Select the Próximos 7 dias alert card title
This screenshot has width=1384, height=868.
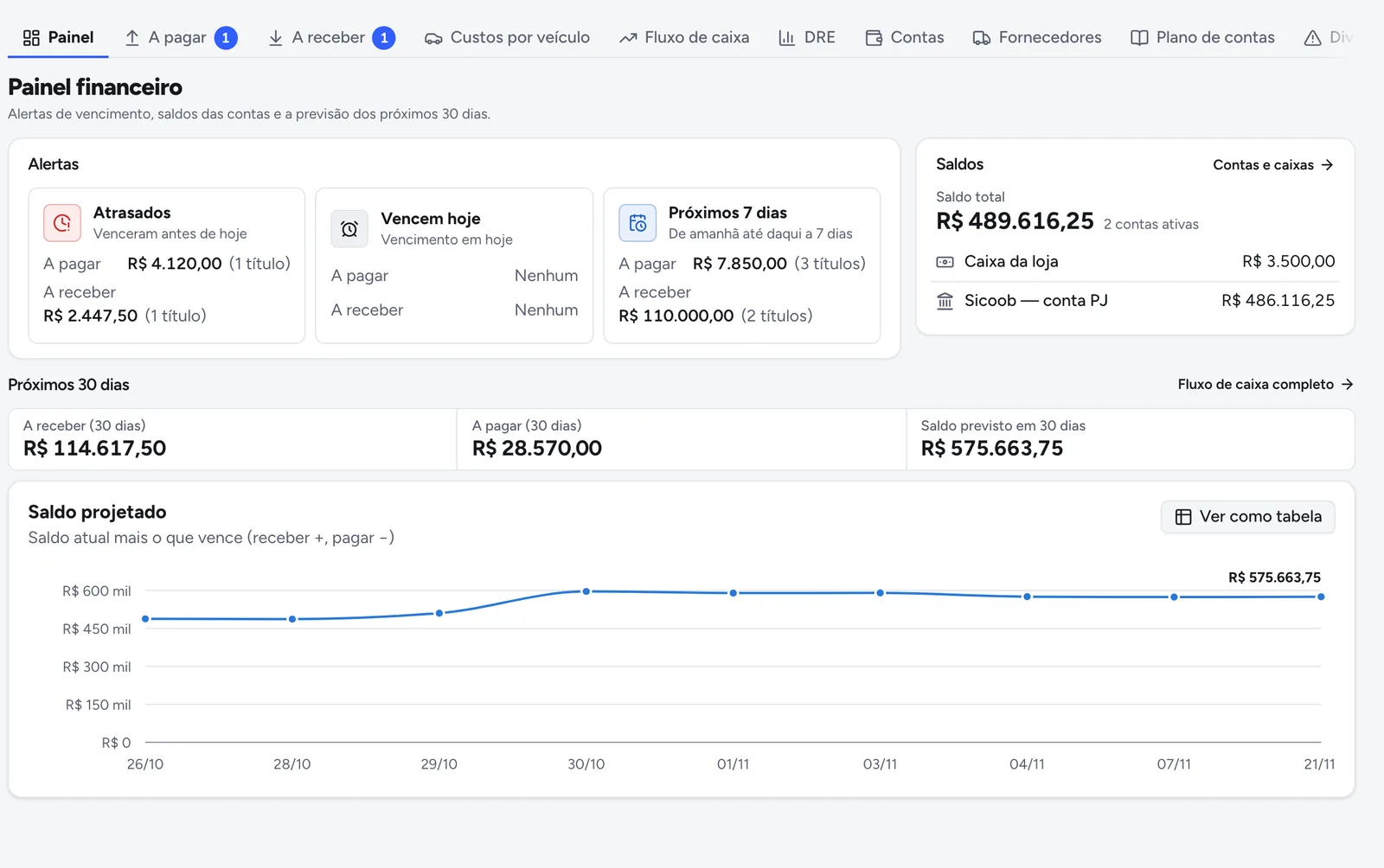[727, 213]
